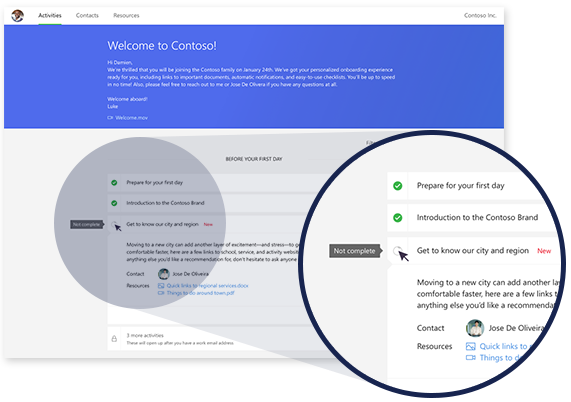Click the contact avatar photo in the magnified circle
The height and width of the screenshot is (402, 571).
[x=475, y=328]
